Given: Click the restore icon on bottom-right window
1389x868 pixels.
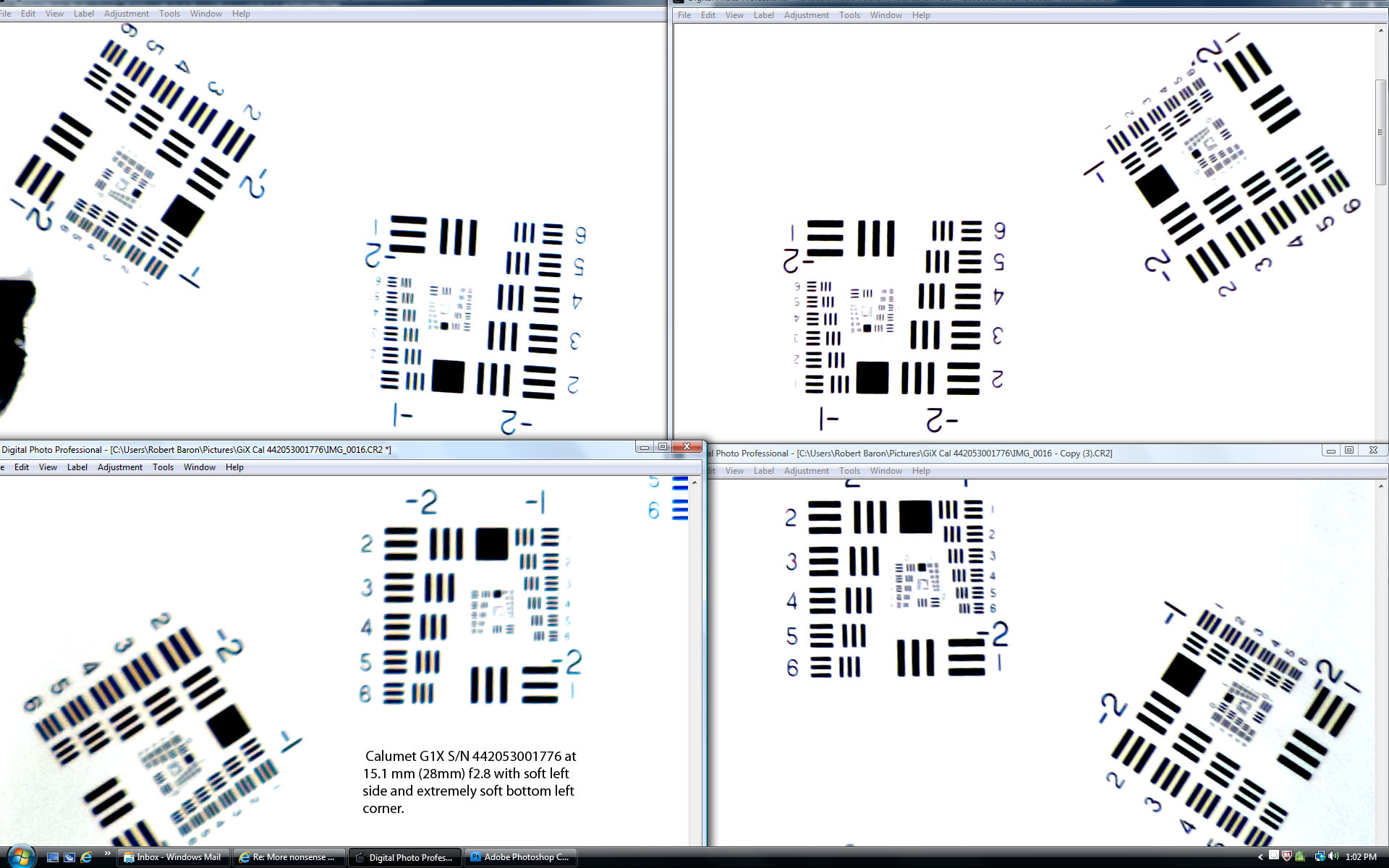Looking at the screenshot, I should point(1349,452).
